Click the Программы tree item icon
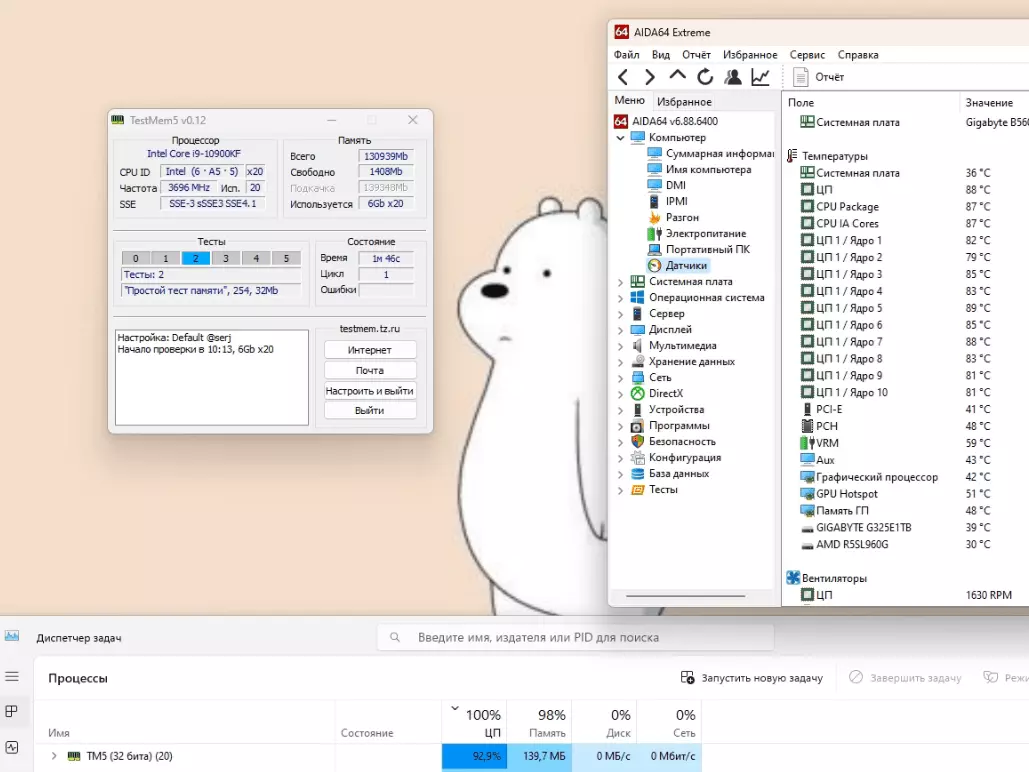The height and width of the screenshot is (772, 1029). coord(637,425)
